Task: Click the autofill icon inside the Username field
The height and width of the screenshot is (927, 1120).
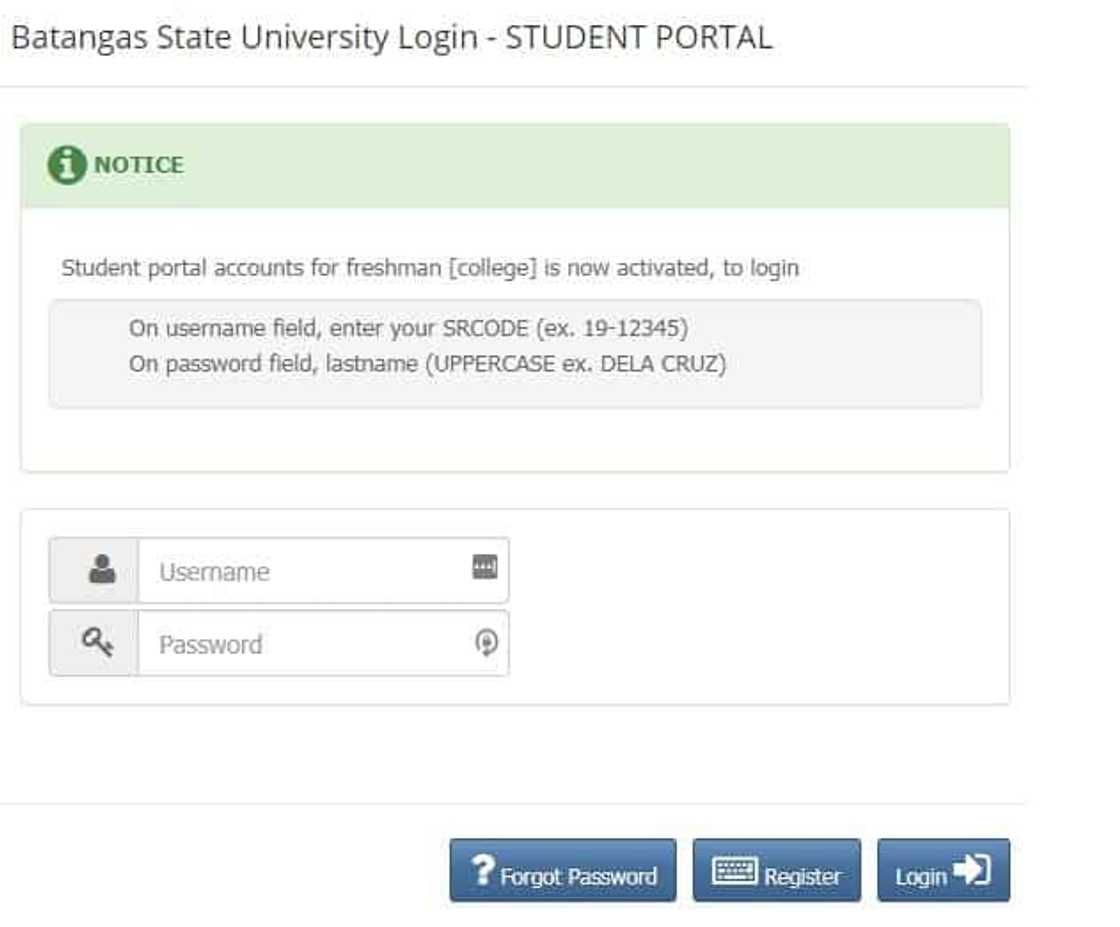Action: (x=485, y=568)
